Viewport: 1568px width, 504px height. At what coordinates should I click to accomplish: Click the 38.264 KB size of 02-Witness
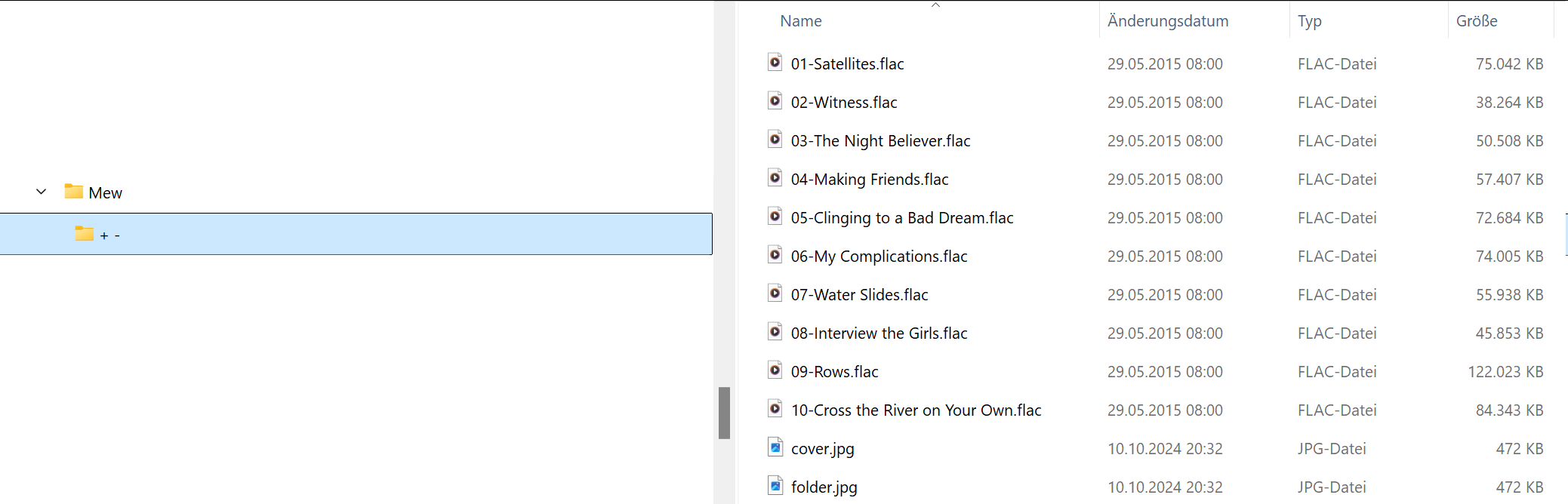[1509, 103]
